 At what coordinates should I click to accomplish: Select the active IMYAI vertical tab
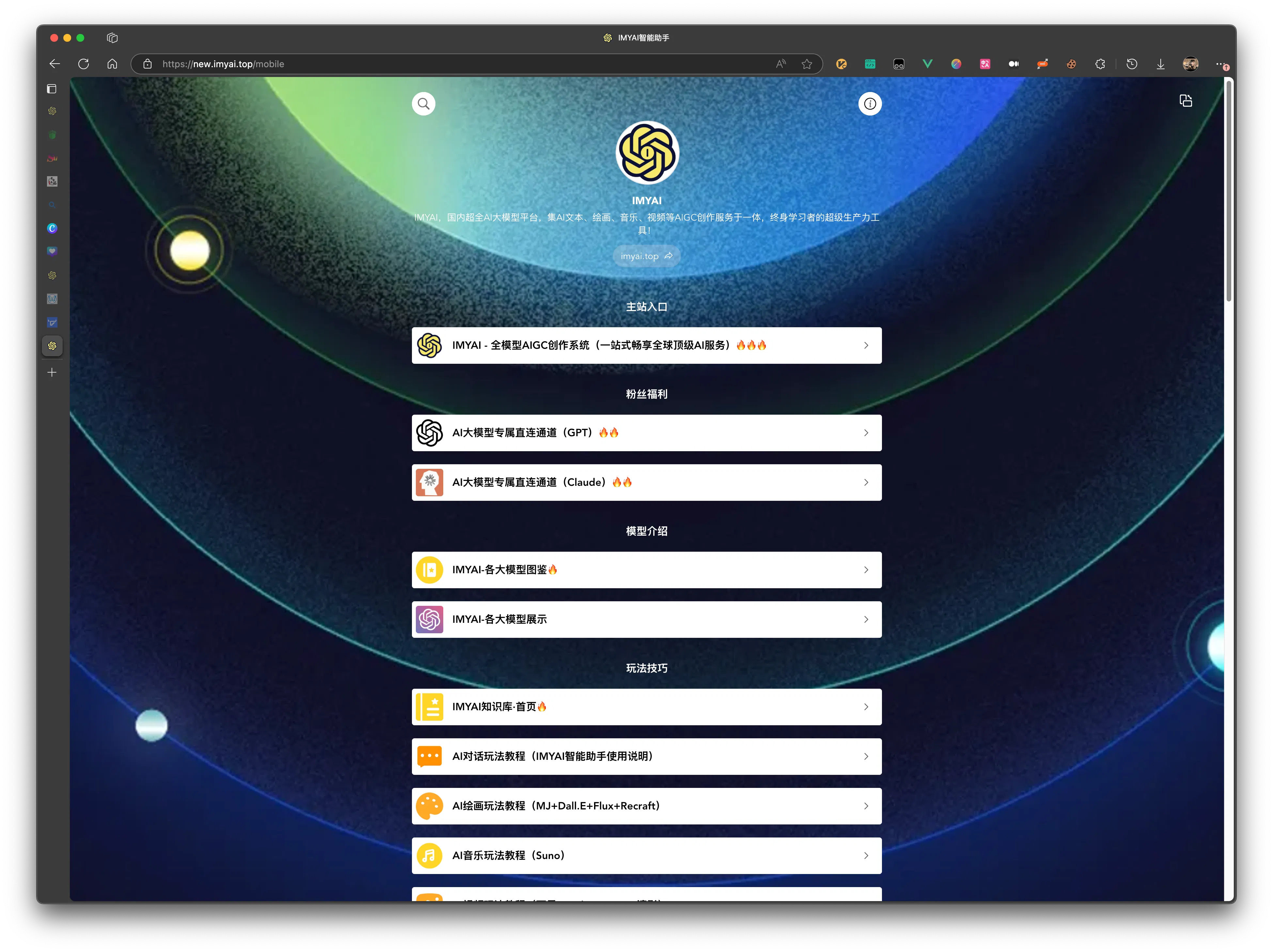click(52, 346)
